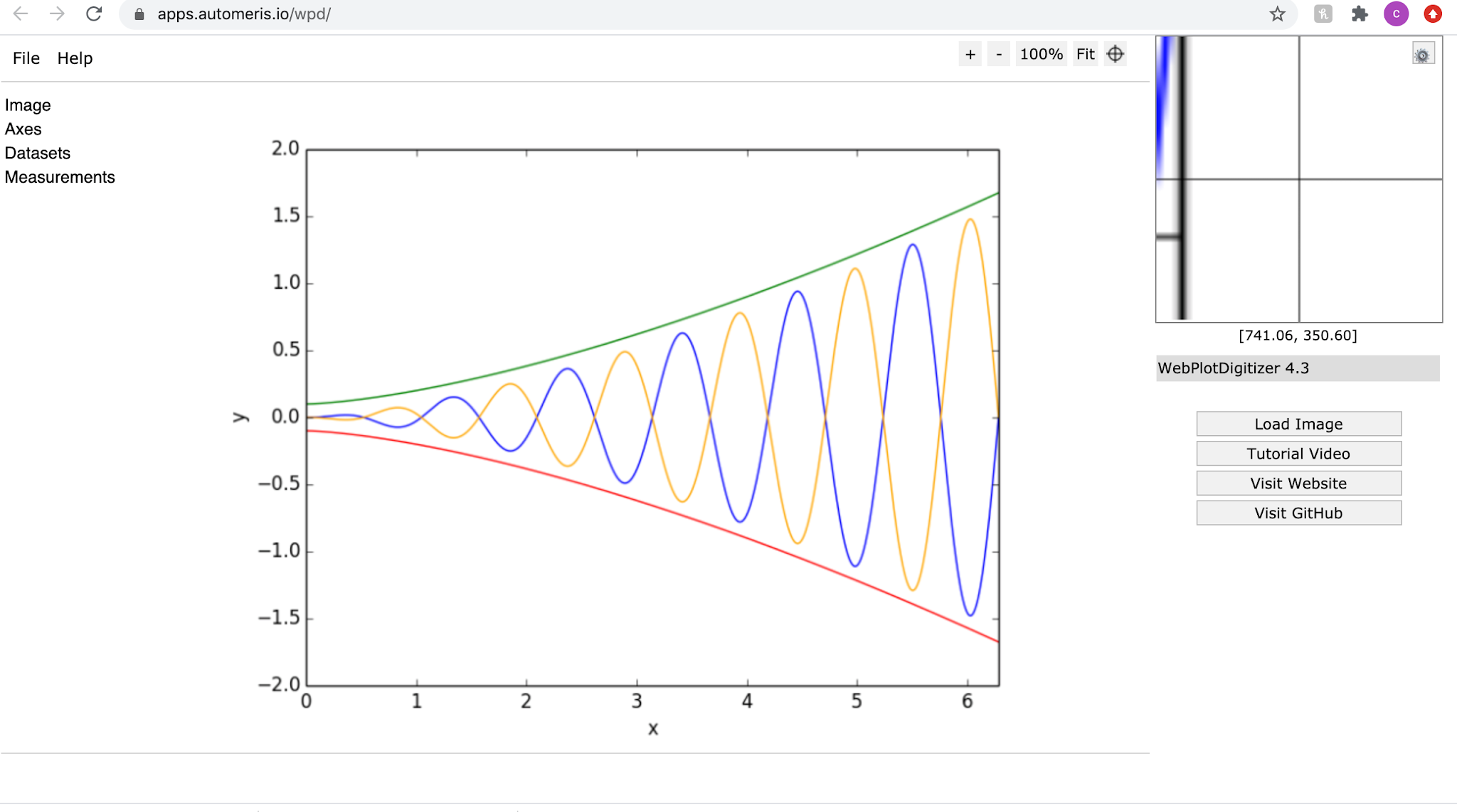Expand the Datasets sidebar section
This screenshot has width=1457, height=812.
click(38, 154)
